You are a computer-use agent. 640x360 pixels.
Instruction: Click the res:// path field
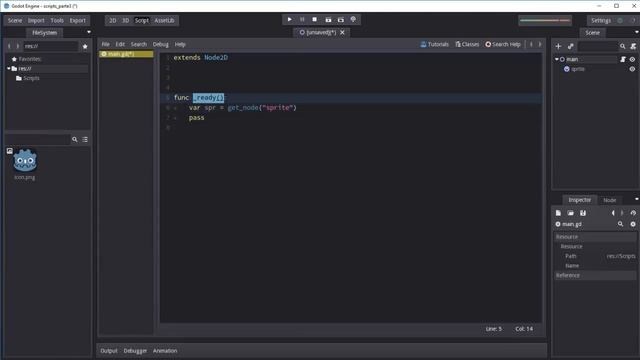point(50,47)
